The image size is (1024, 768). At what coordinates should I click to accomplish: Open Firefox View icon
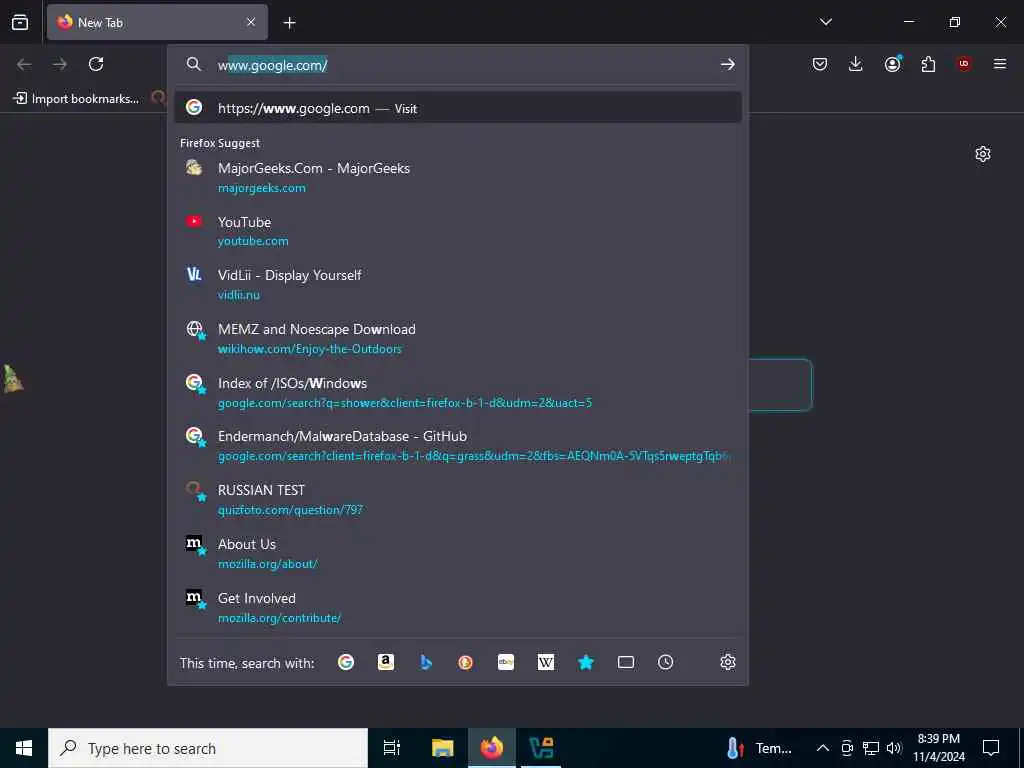tap(20, 22)
